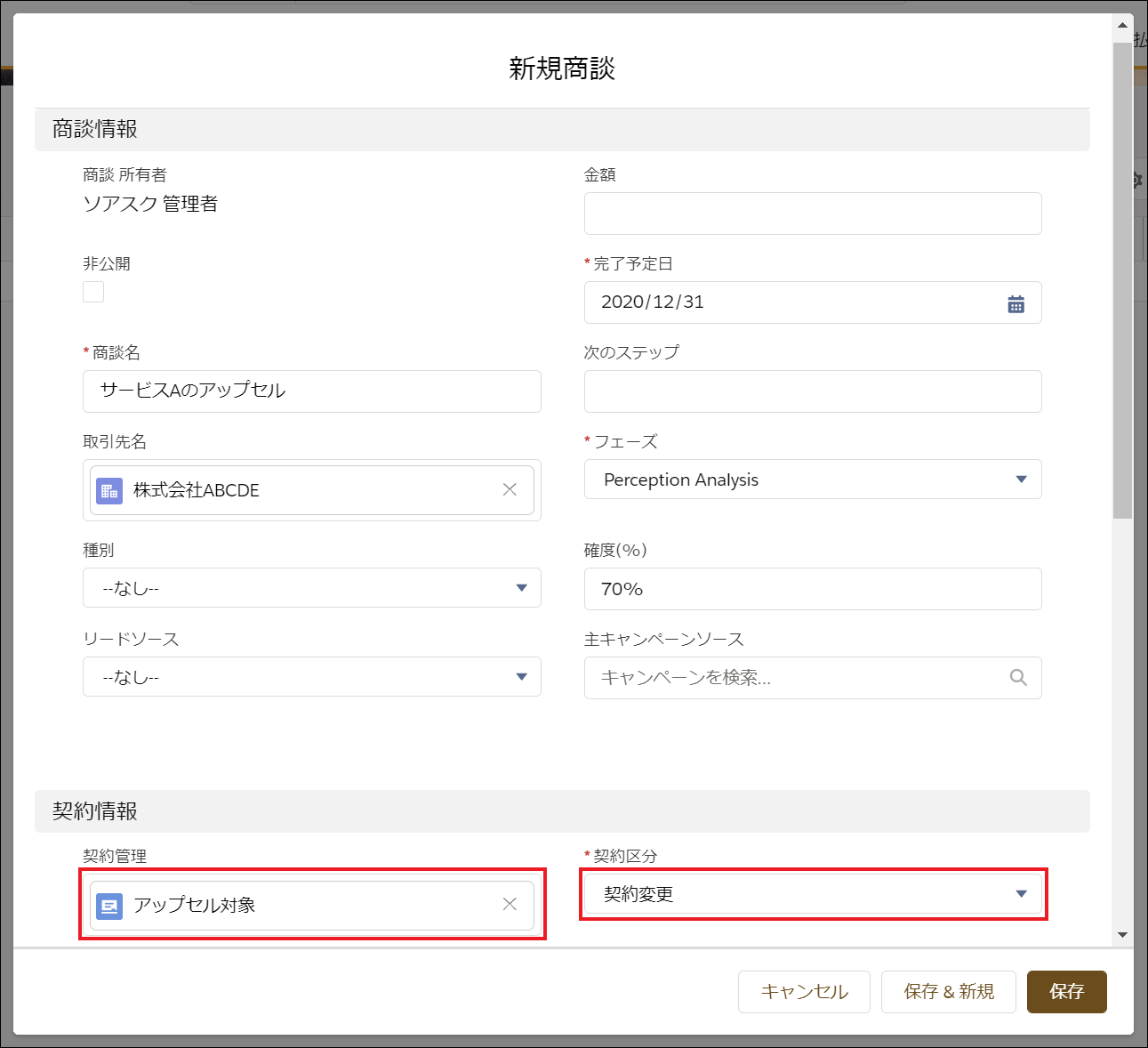Click the account building icon

pos(109,490)
